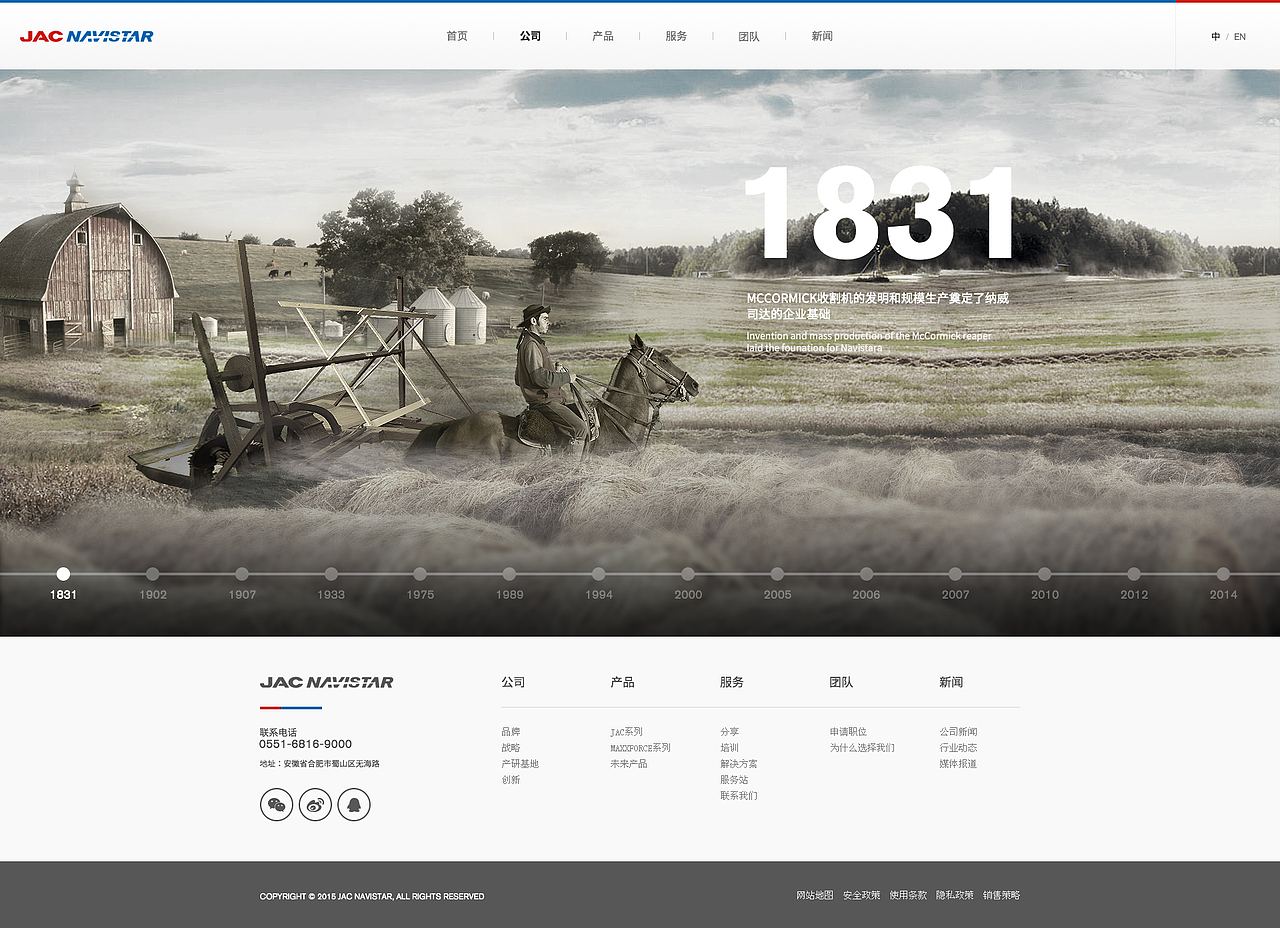Viewport: 1280px width, 928px height.
Task: Jump to 1975 on the timeline
Action: [x=420, y=574]
